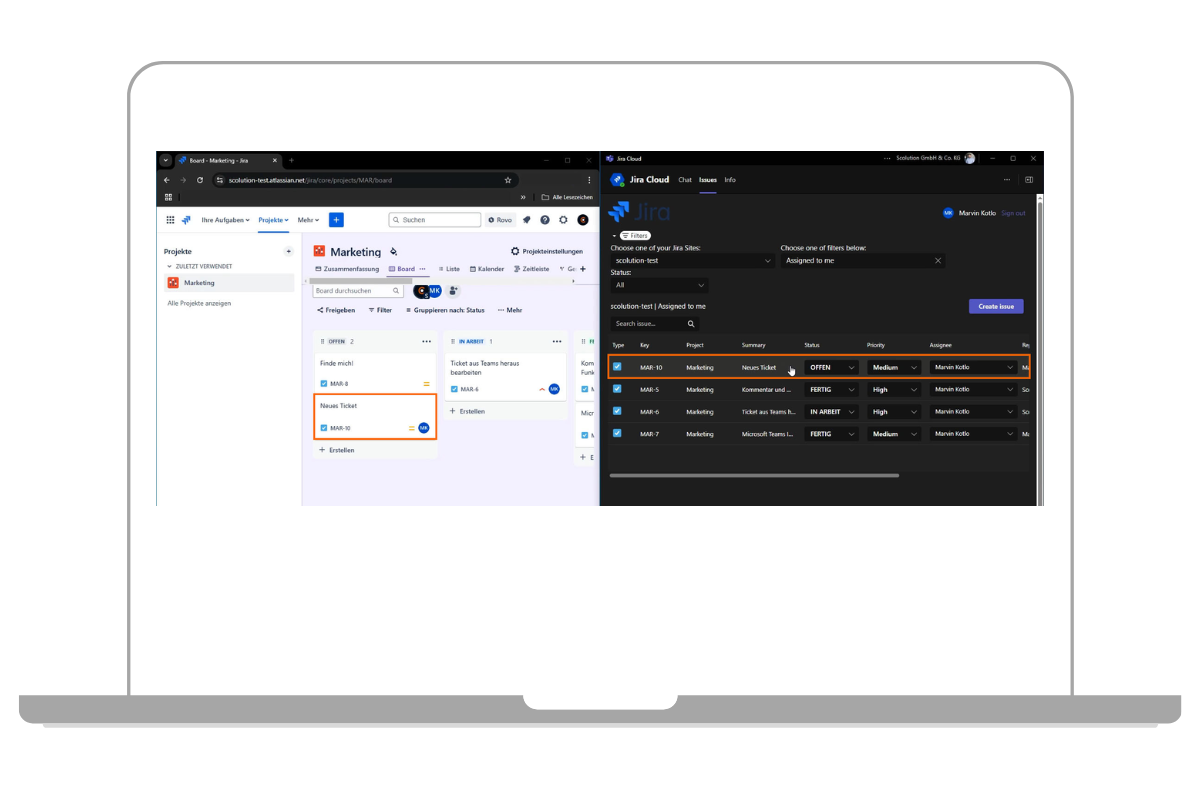Open the Jira app switcher grid icon
The width and height of the screenshot is (1200, 790).
tap(170, 220)
